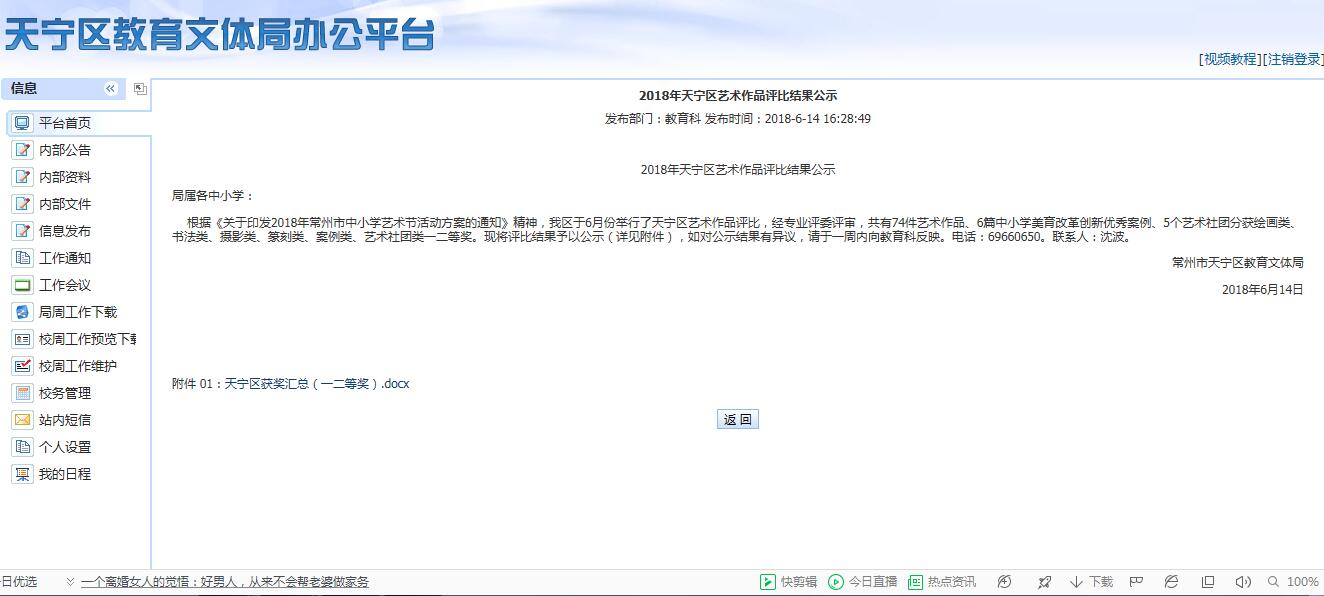The height and width of the screenshot is (596, 1324).
Task: Open the 100% page zoom control
Action: (x=1293, y=582)
